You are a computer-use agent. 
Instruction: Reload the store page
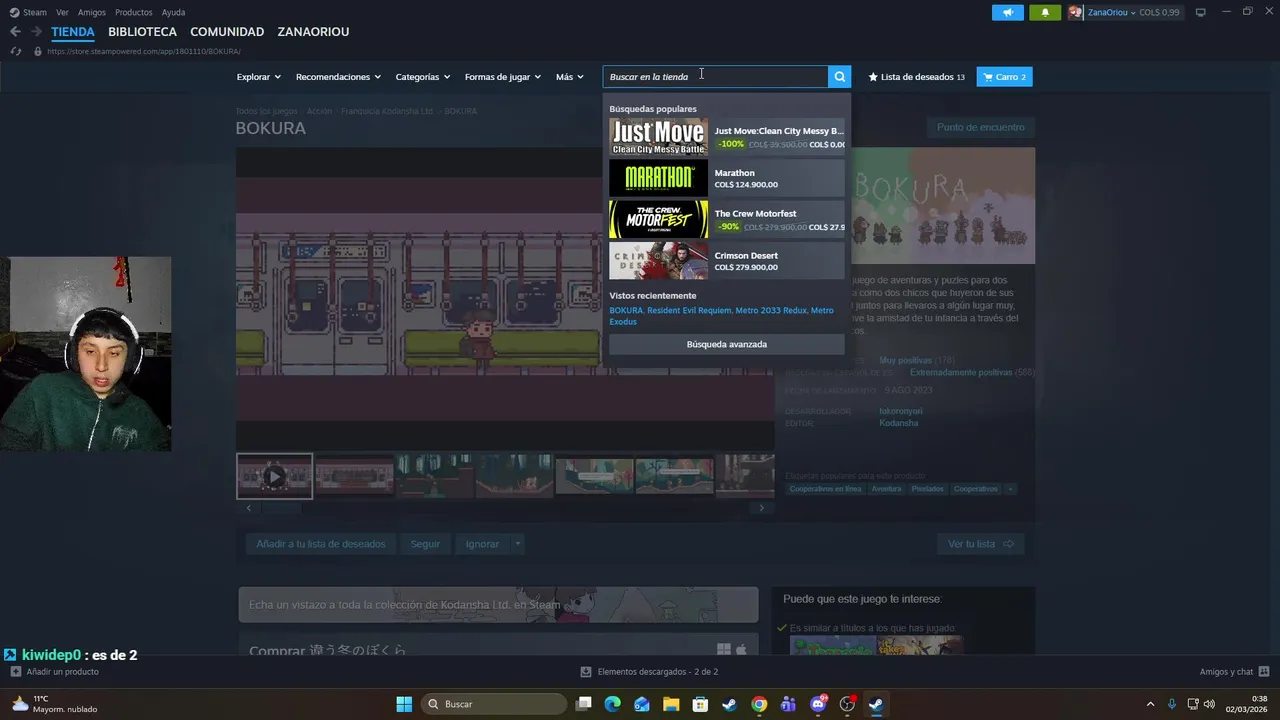pyautogui.click(x=17, y=51)
